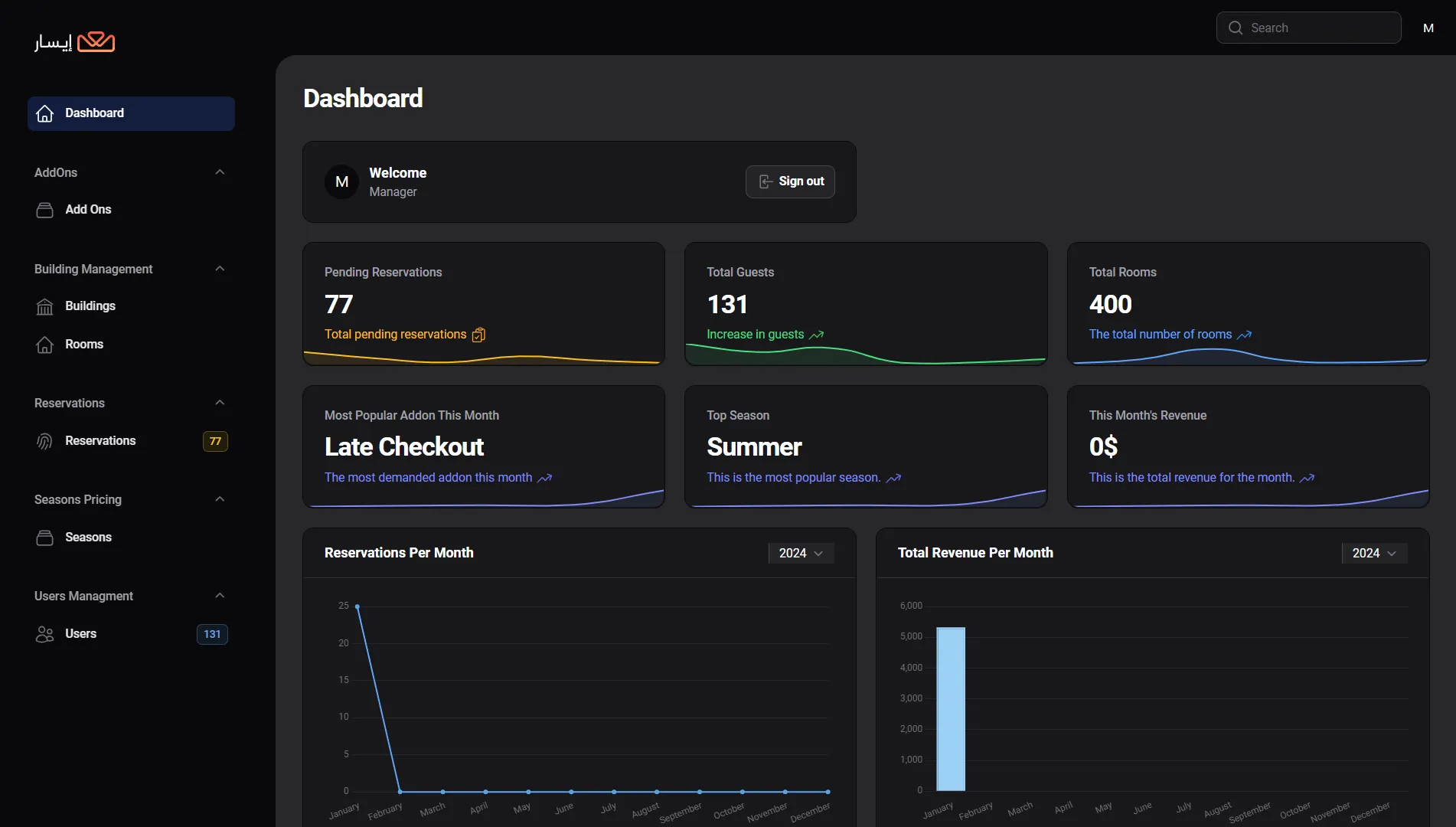Open the Dashboard menu item
This screenshot has width=1456, height=827.
tap(131, 113)
